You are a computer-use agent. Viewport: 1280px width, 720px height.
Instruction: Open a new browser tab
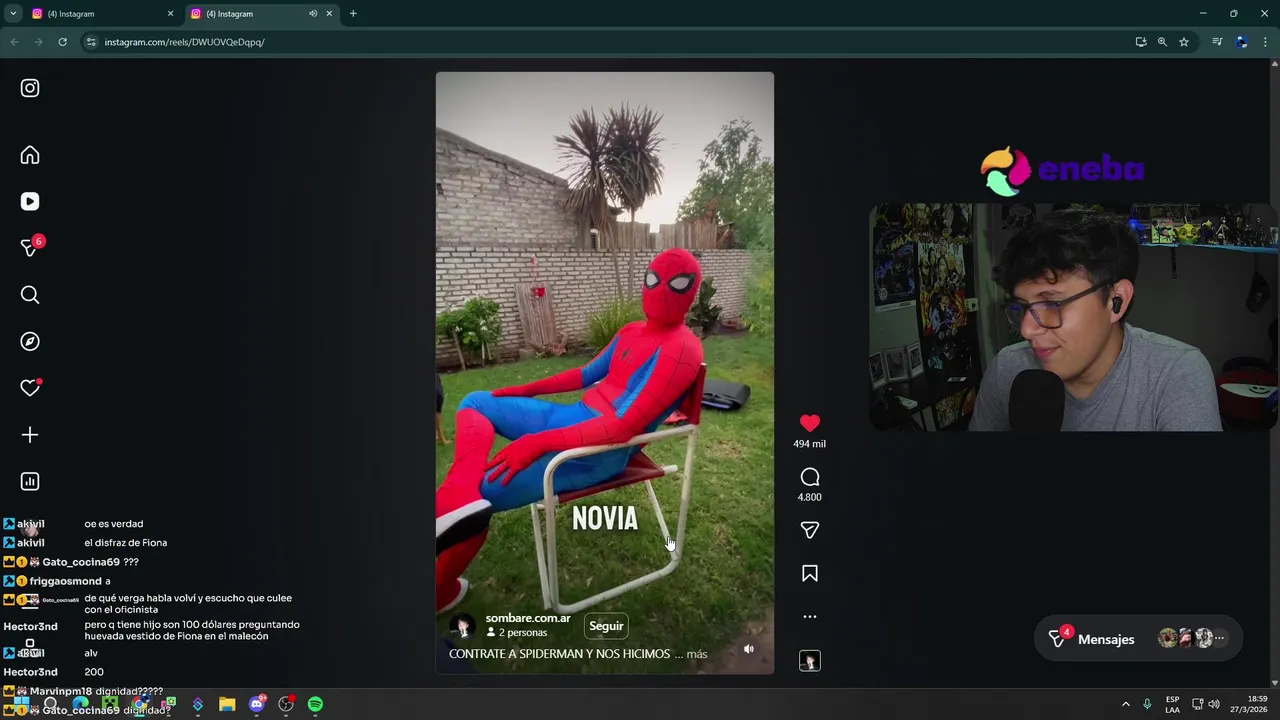(353, 14)
